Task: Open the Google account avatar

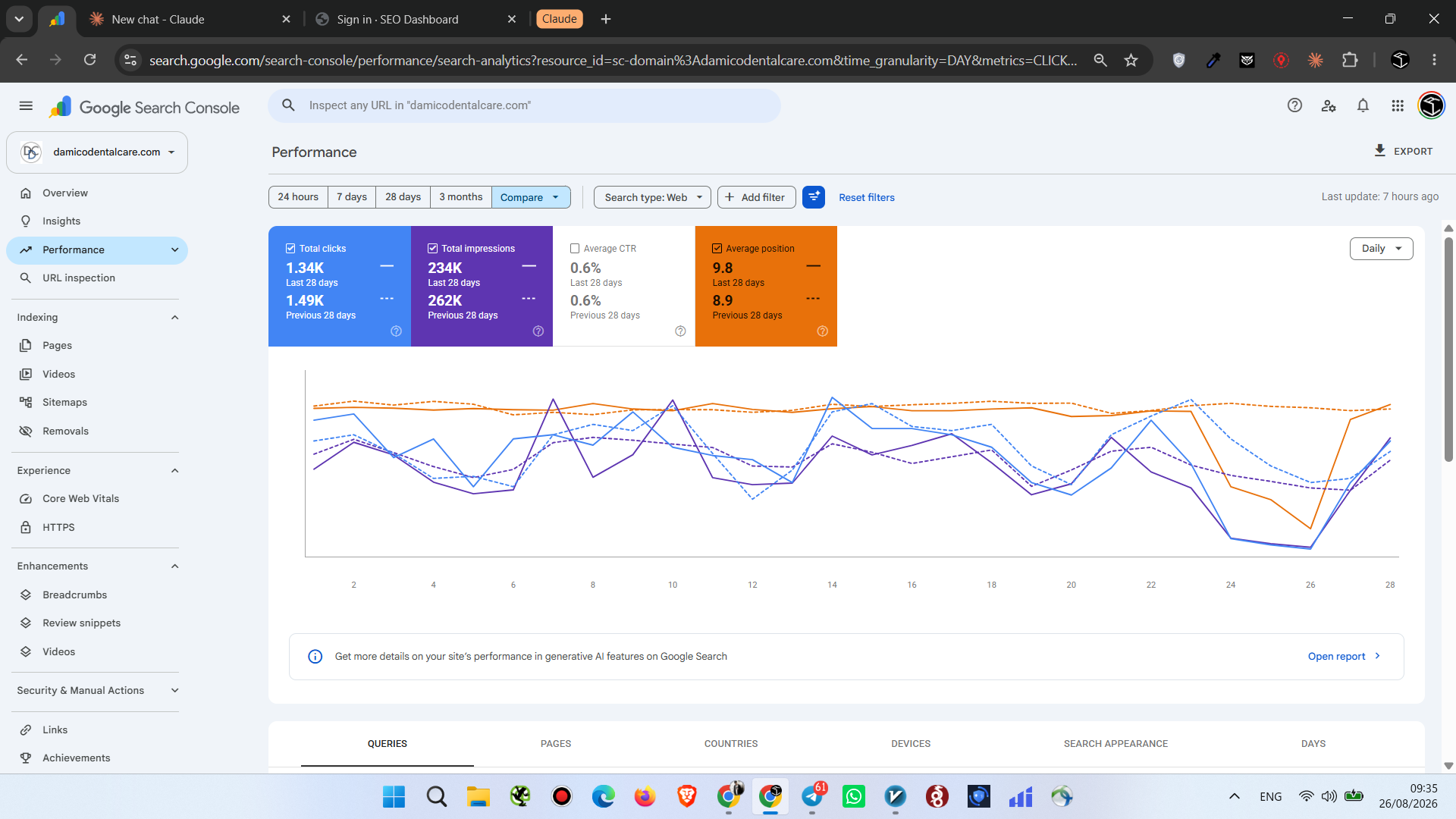Action: [1432, 105]
